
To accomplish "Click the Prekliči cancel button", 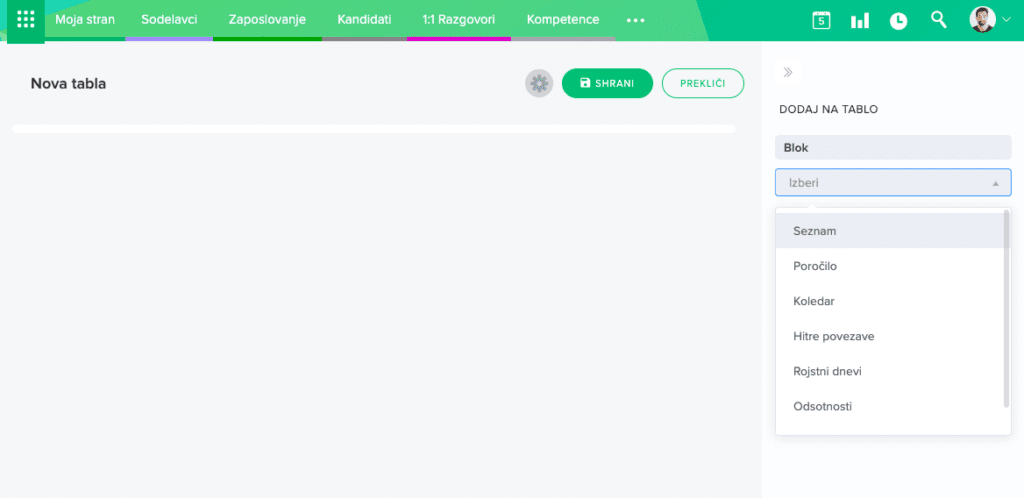I will click(702, 84).
